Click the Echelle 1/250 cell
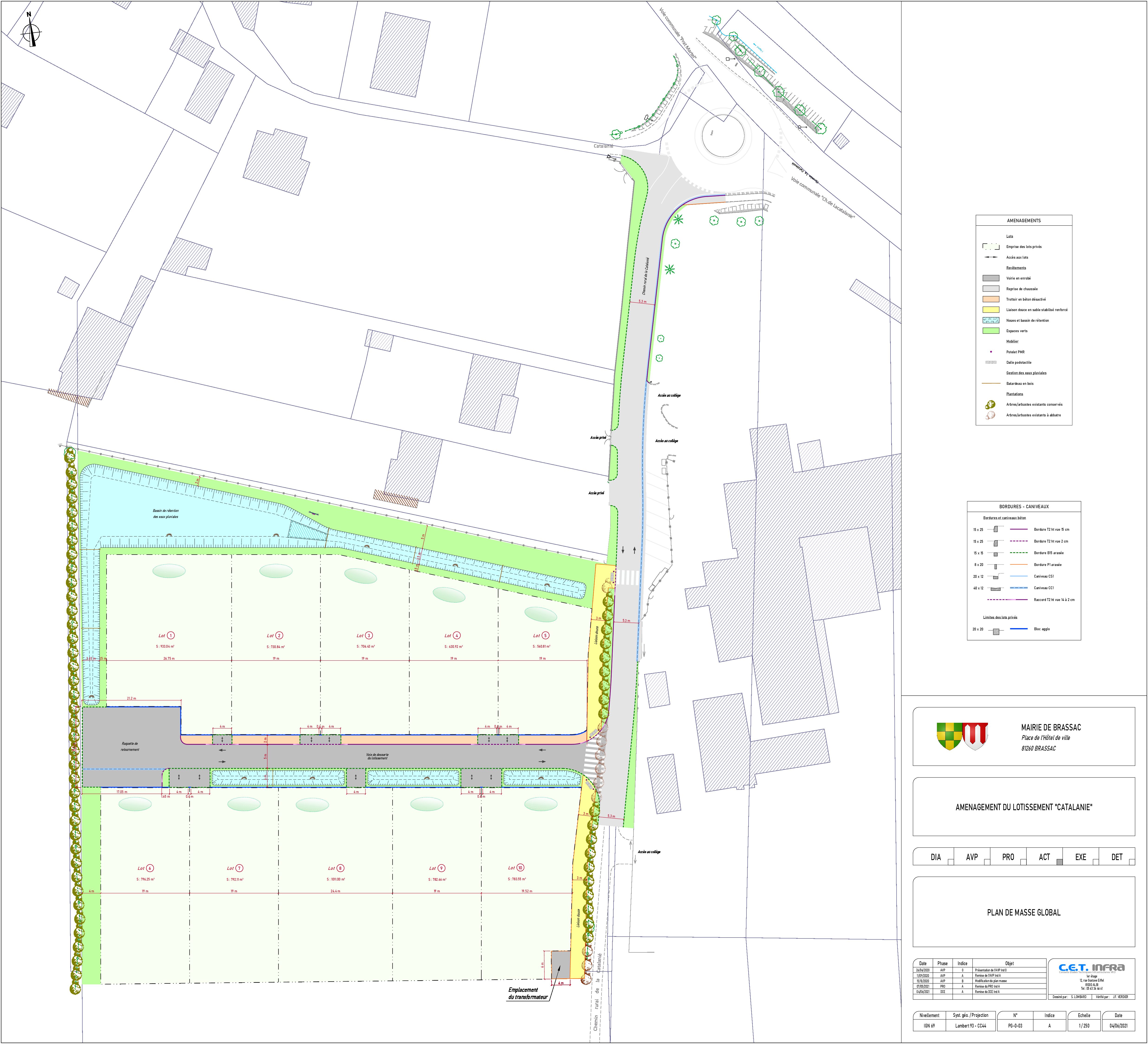 point(1084,1026)
